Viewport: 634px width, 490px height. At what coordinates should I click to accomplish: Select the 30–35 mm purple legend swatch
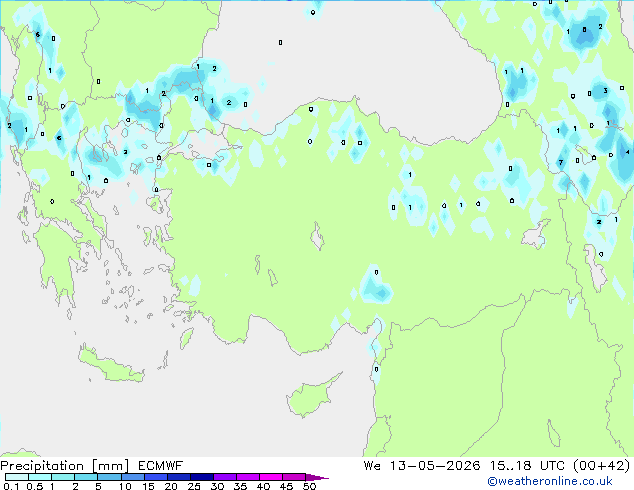[x=224, y=477]
